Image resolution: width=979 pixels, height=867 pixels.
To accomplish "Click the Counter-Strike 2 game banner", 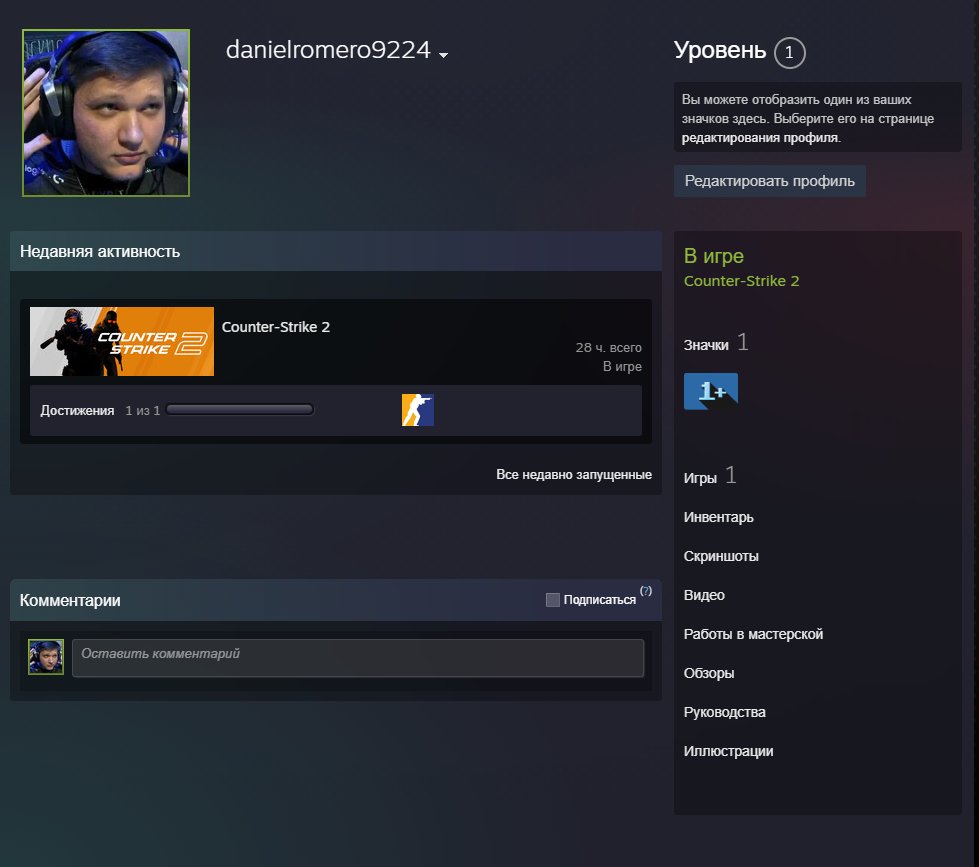I will click(122, 341).
